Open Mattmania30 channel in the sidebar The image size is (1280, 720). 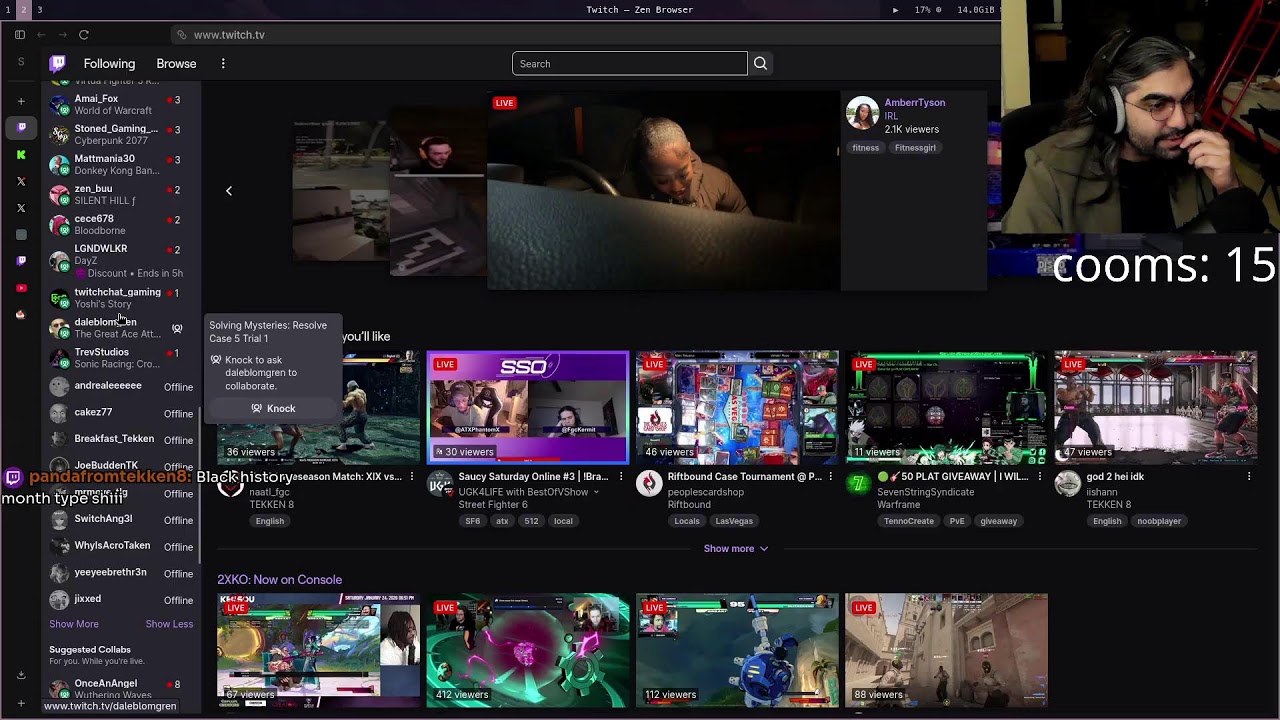[121, 165]
